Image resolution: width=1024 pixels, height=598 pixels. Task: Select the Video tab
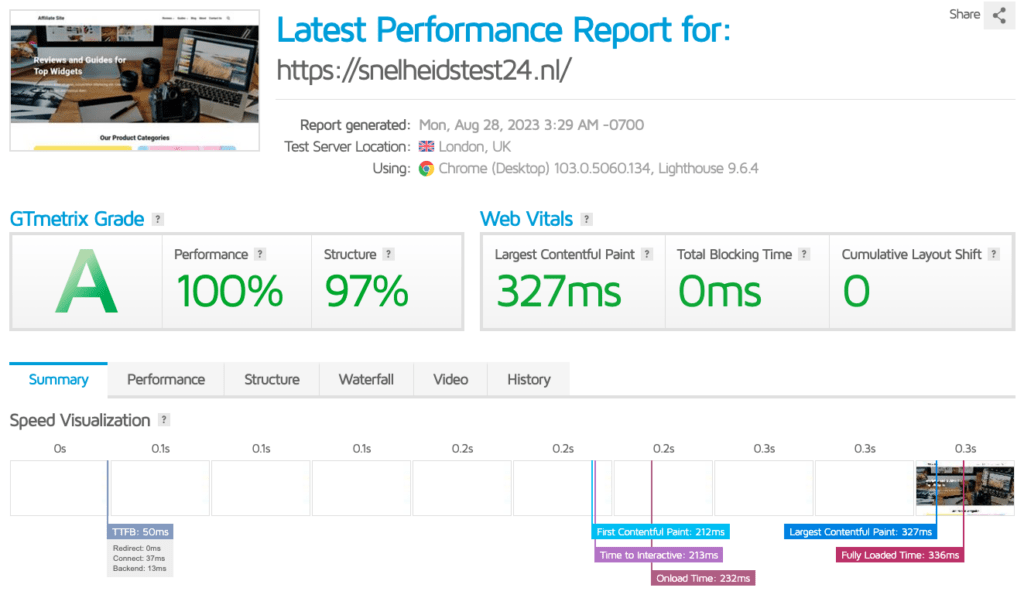point(450,380)
